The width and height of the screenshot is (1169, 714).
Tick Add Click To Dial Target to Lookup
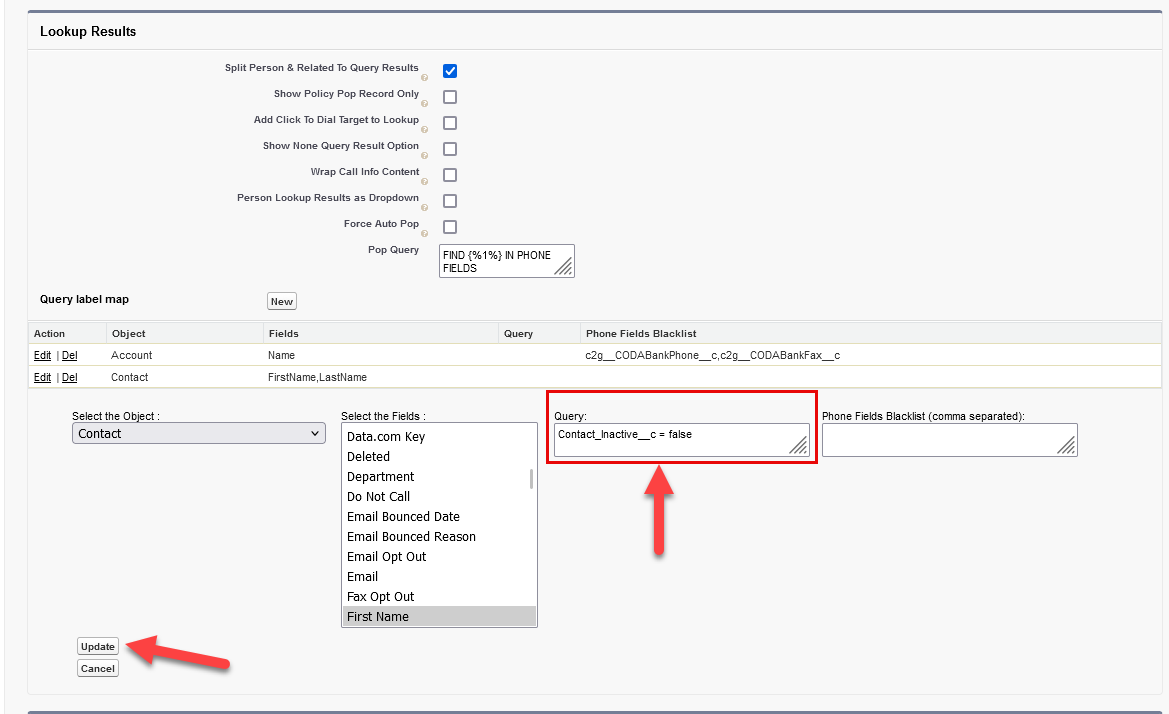pos(450,123)
